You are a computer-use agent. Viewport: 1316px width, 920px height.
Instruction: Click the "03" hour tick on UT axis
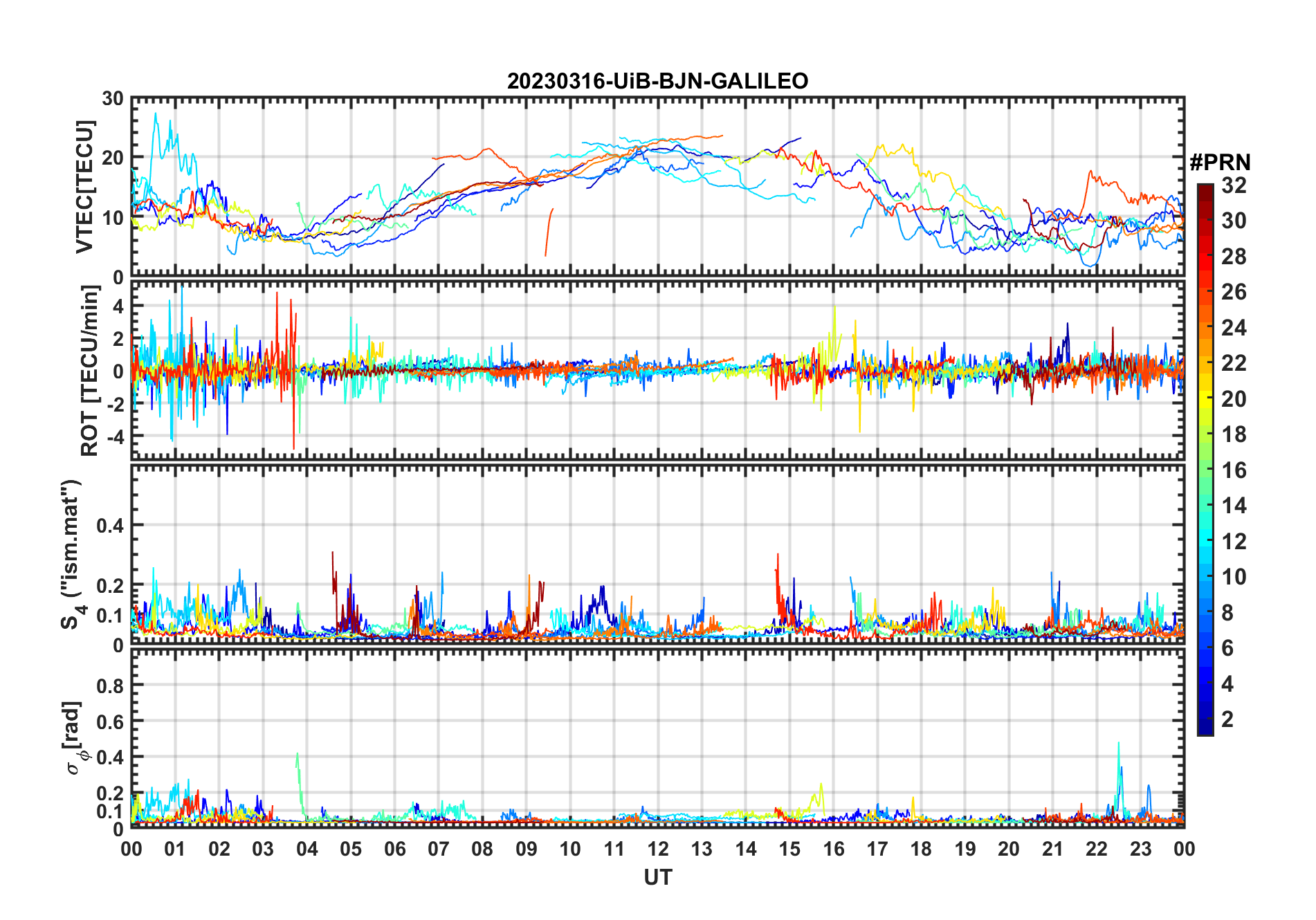pos(263,849)
